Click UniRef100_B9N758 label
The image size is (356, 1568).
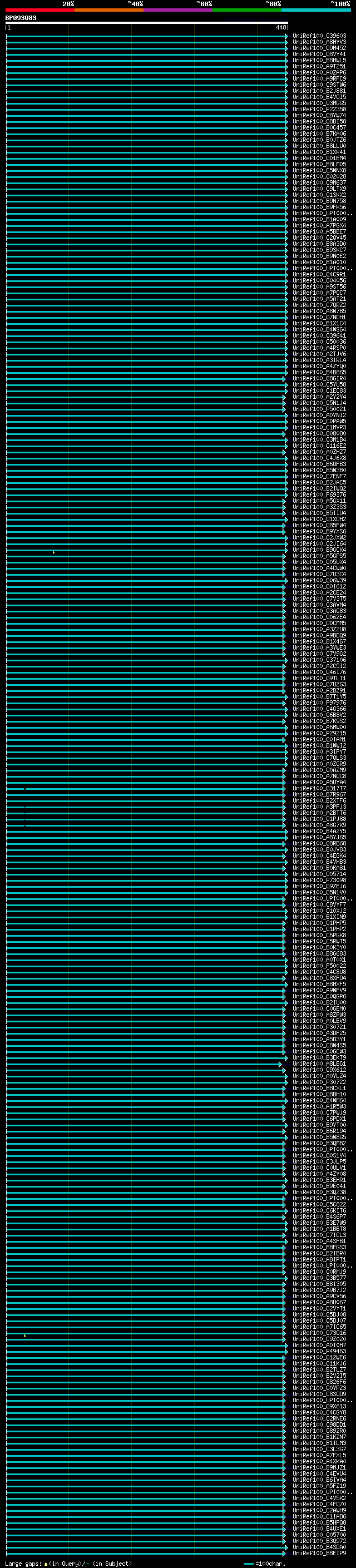[319, 201]
